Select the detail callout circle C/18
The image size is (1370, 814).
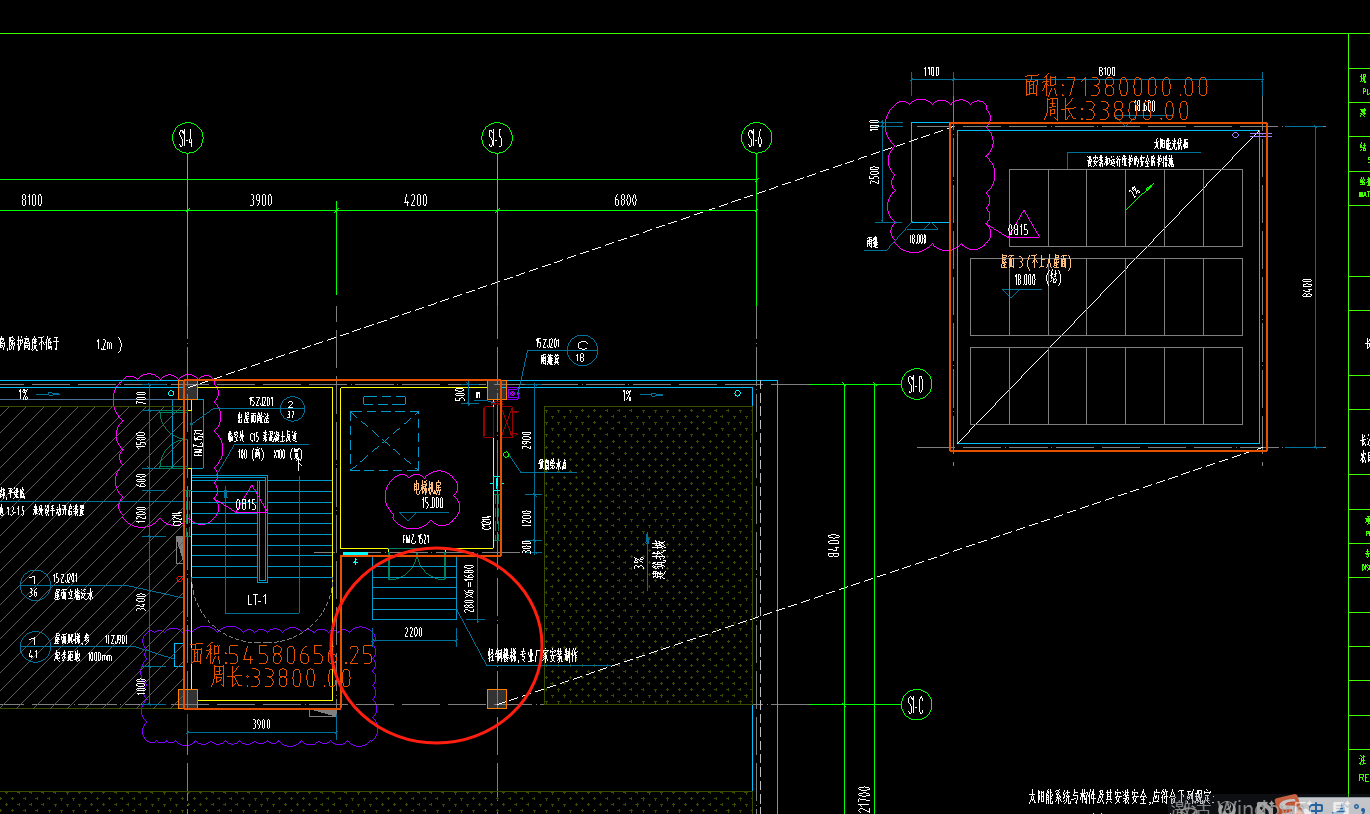pos(582,350)
